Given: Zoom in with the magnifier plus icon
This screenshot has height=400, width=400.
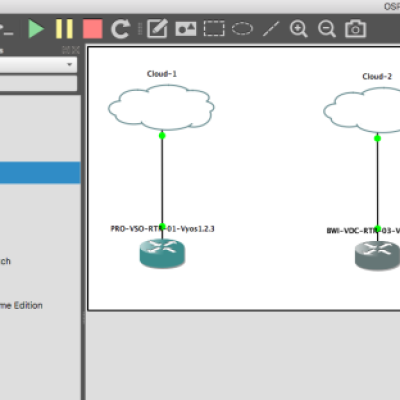Looking at the screenshot, I should pyautogui.click(x=299, y=29).
